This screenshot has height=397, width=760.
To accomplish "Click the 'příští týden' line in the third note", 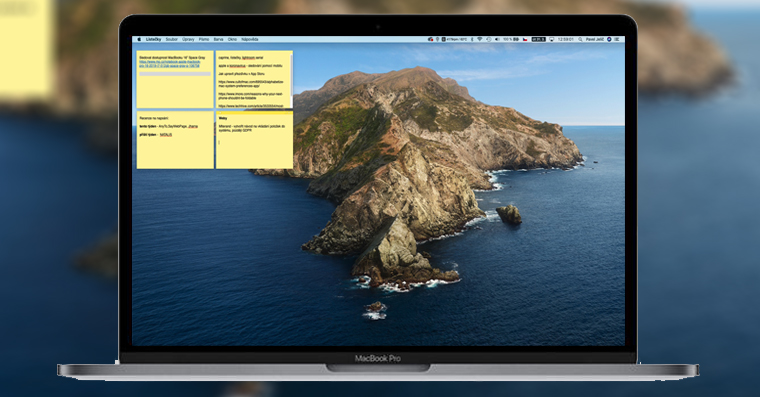I will (x=156, y=135).
